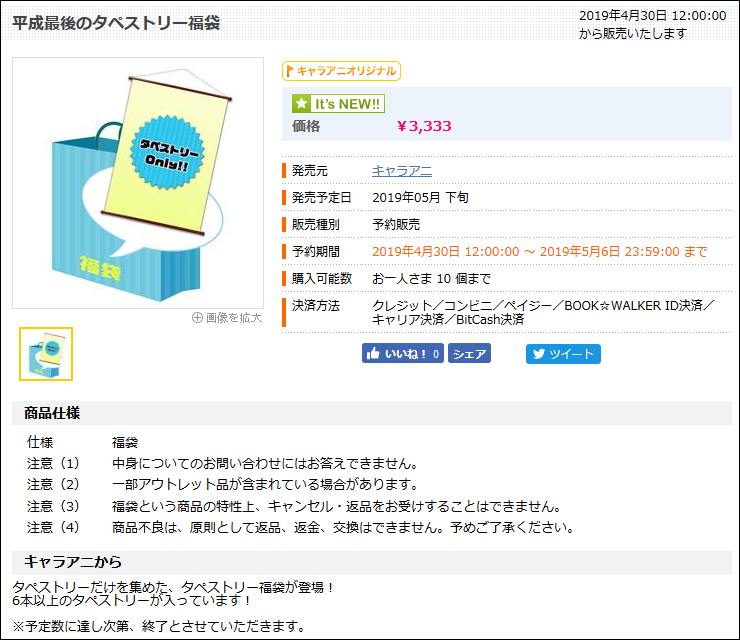Click the like count showing 0
This screenshot has height=640, width=740.
point(436,354)
